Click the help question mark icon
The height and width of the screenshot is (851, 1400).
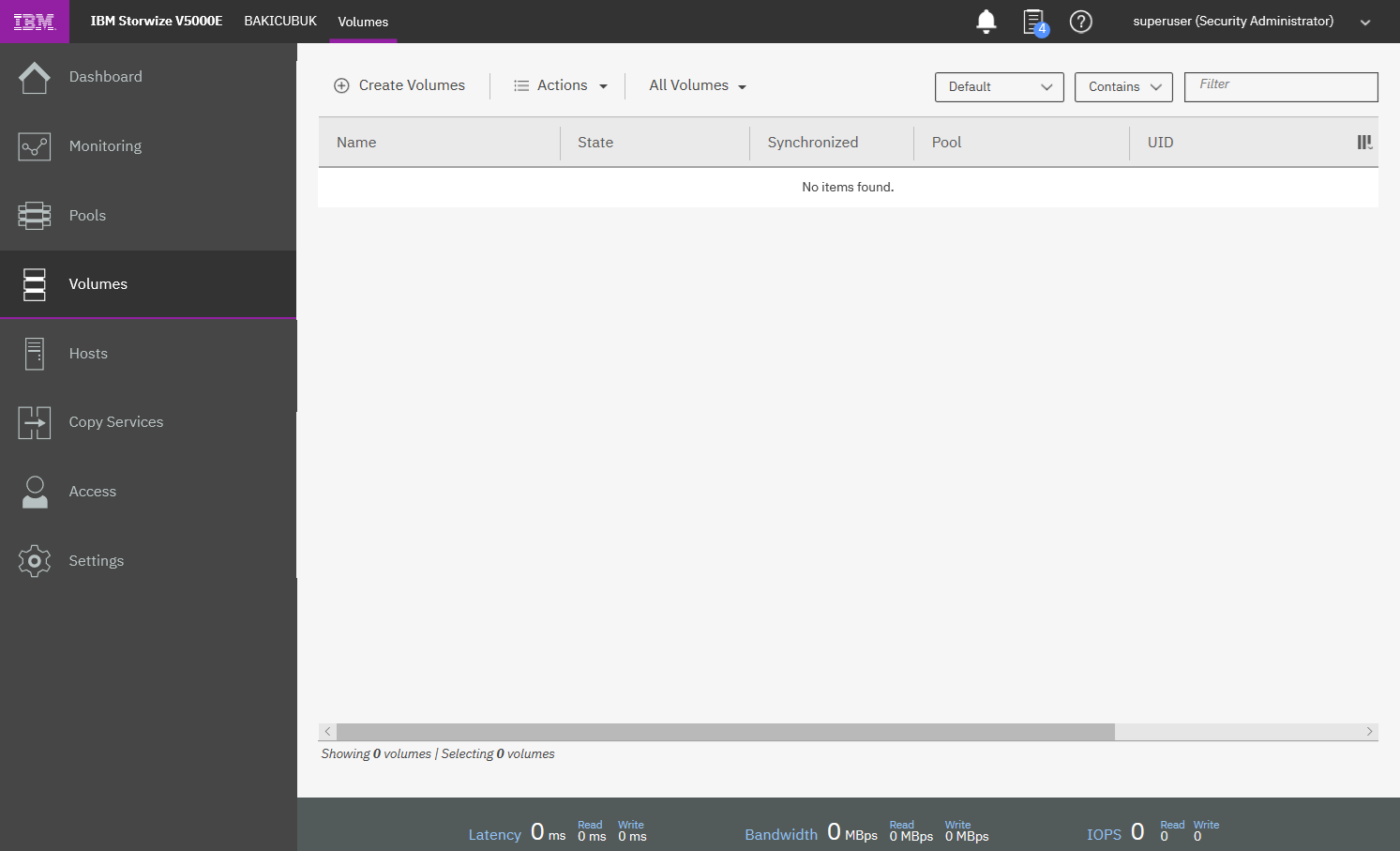click(x=1080, y=22)
